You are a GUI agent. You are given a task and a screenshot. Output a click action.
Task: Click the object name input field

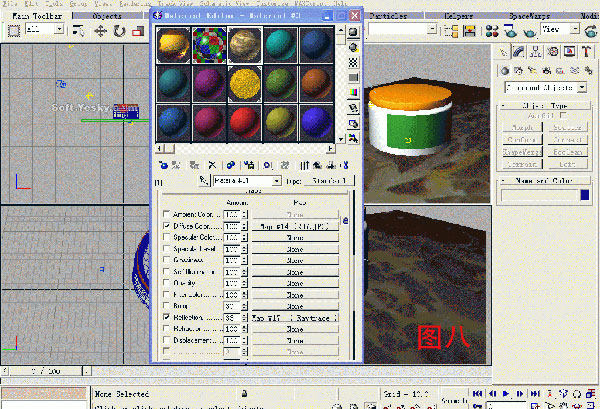(539, 195)
